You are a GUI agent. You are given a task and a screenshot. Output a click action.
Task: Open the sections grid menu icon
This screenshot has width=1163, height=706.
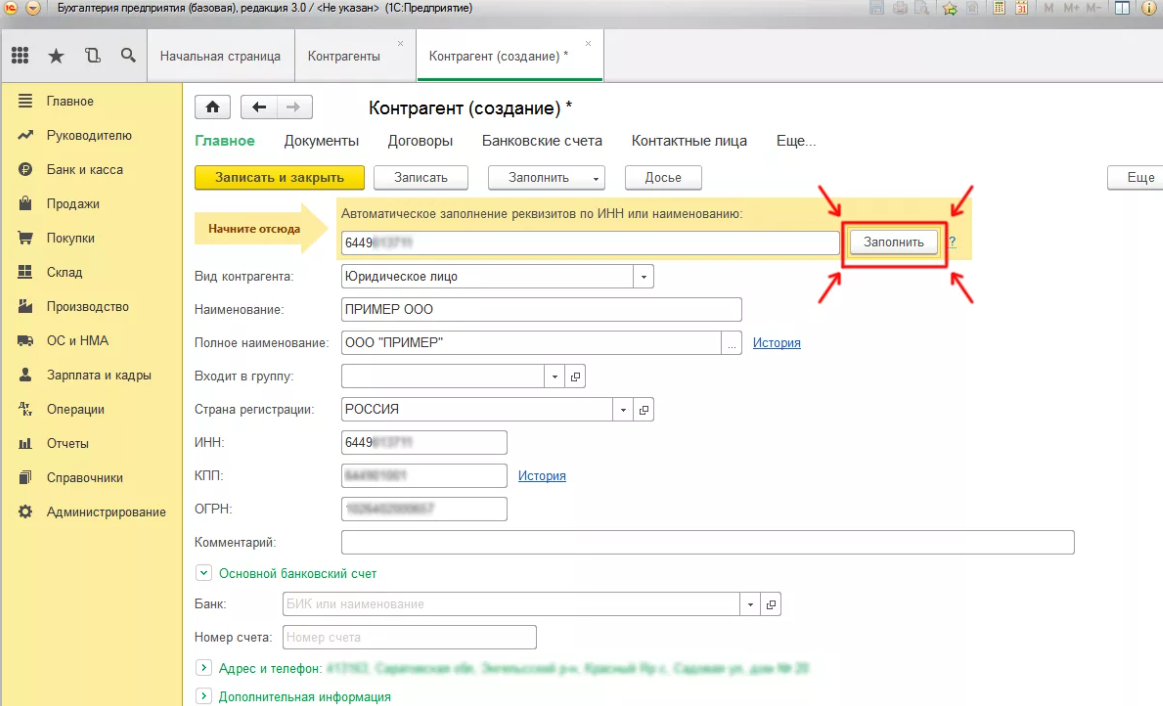coord(20,56)
